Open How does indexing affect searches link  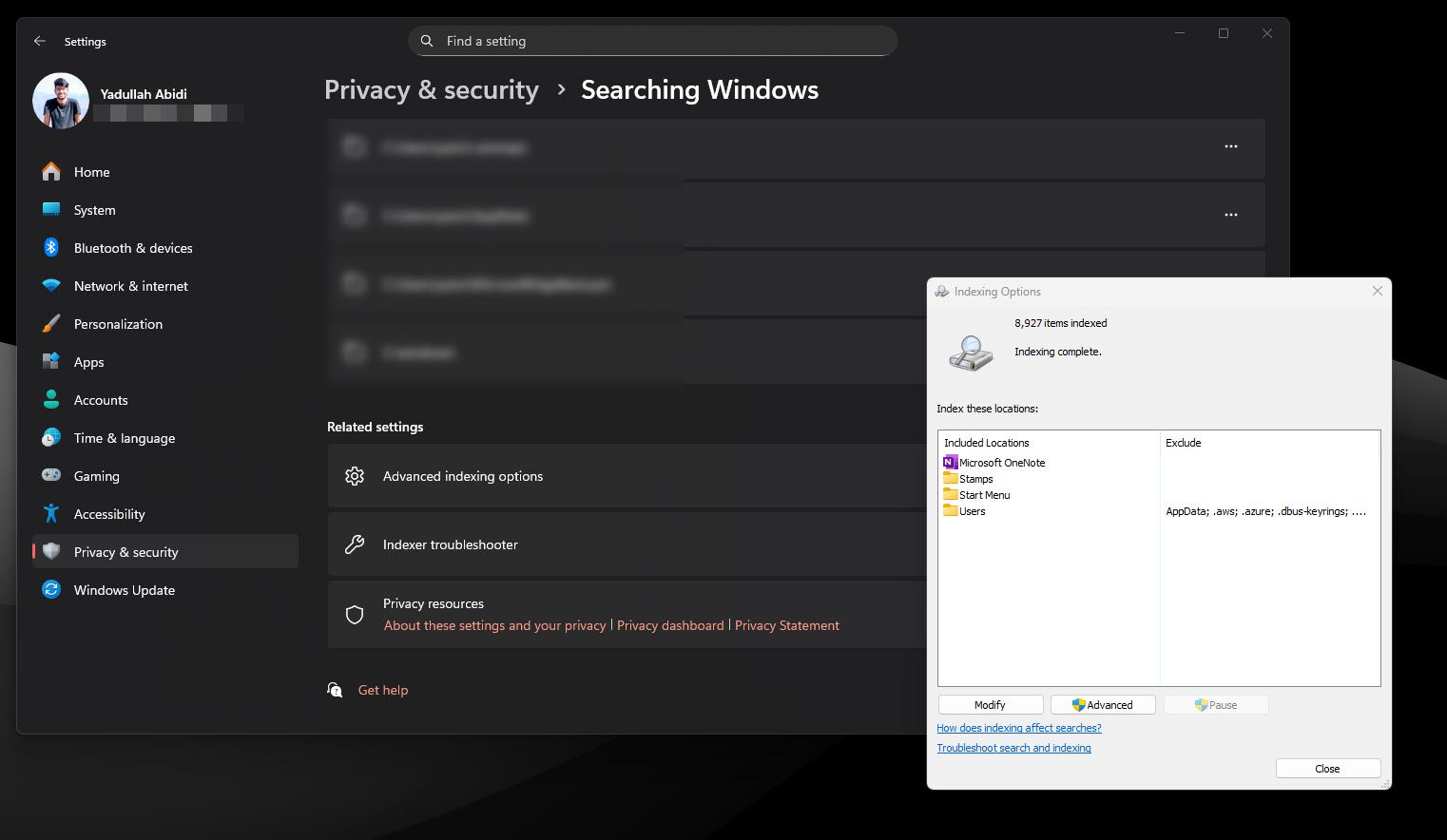coord(1019,728)
